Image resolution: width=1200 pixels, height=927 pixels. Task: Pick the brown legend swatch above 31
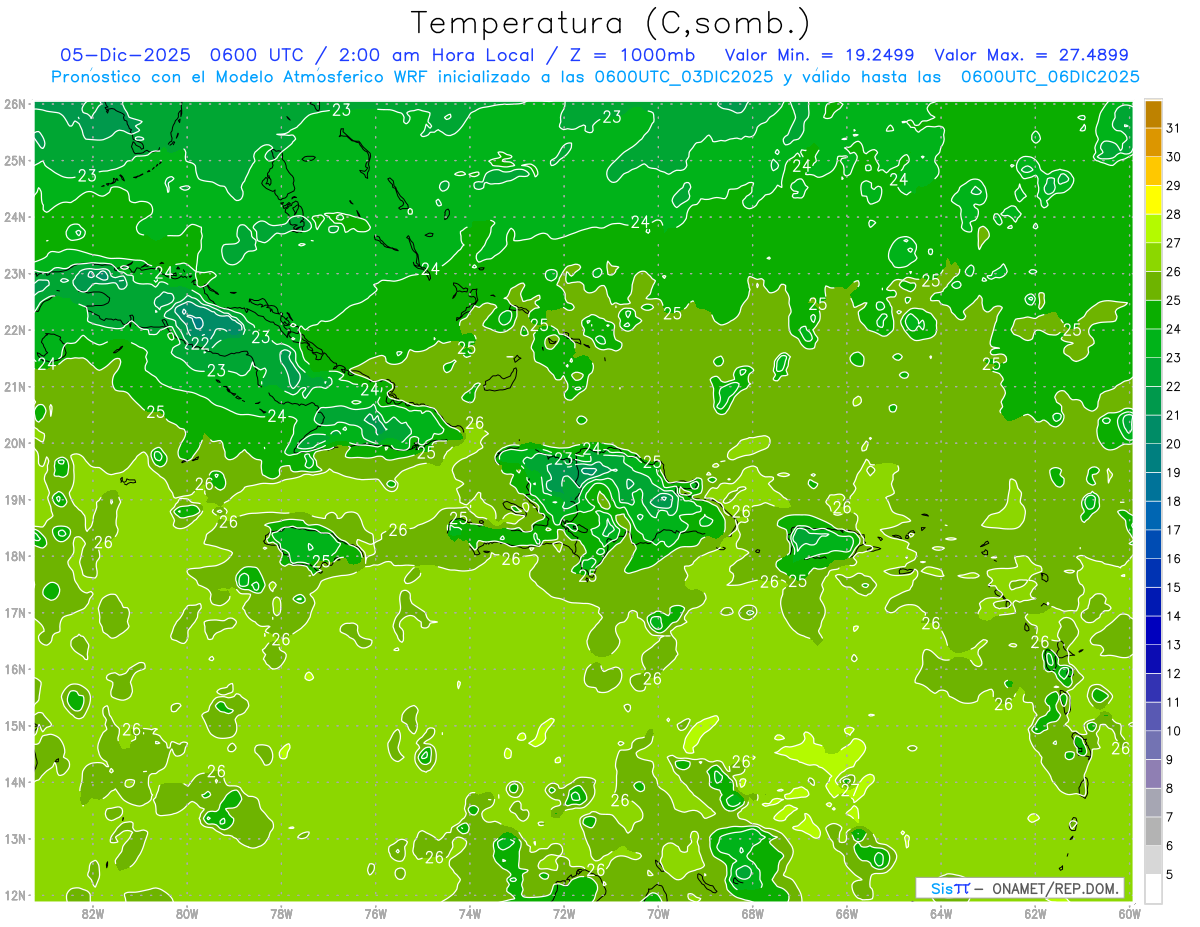click(x=1153, y=113)
